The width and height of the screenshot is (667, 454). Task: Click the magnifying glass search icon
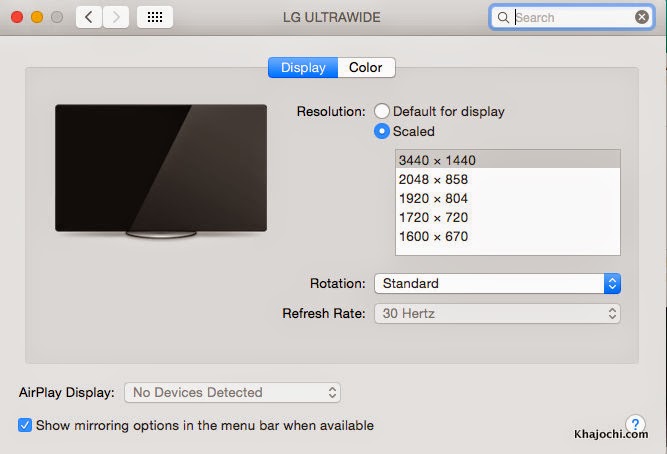[x=503, y=17]
